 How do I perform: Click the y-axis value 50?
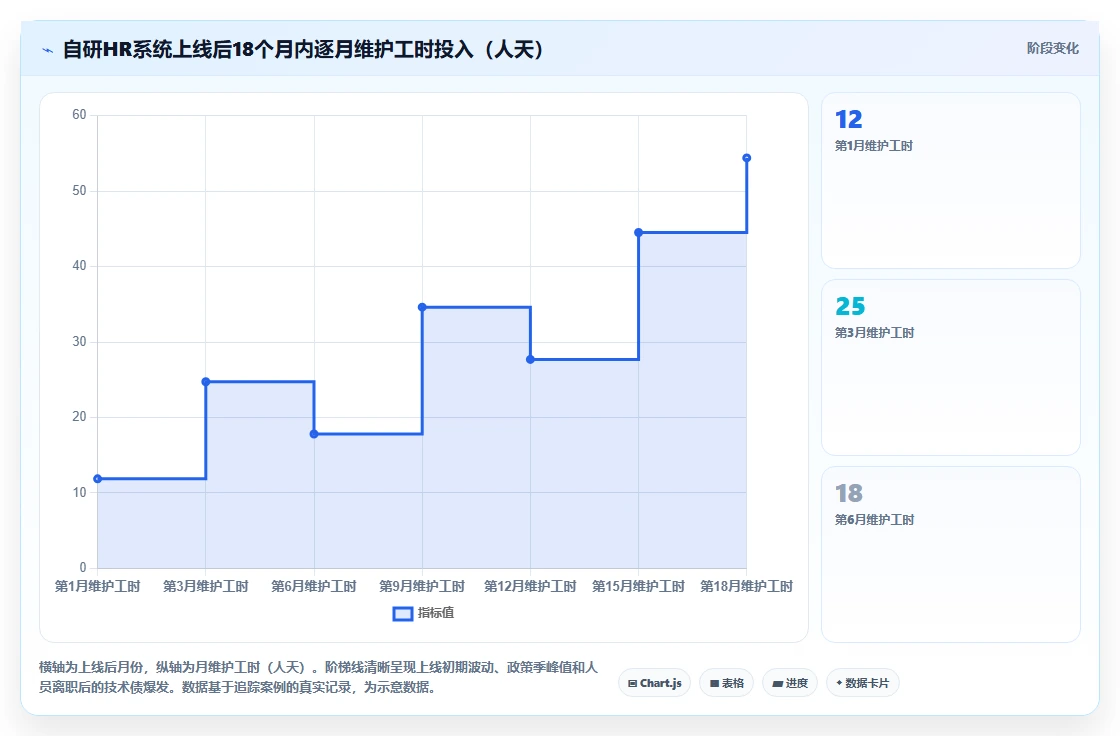pyautogui.click(x=79, y=191)
